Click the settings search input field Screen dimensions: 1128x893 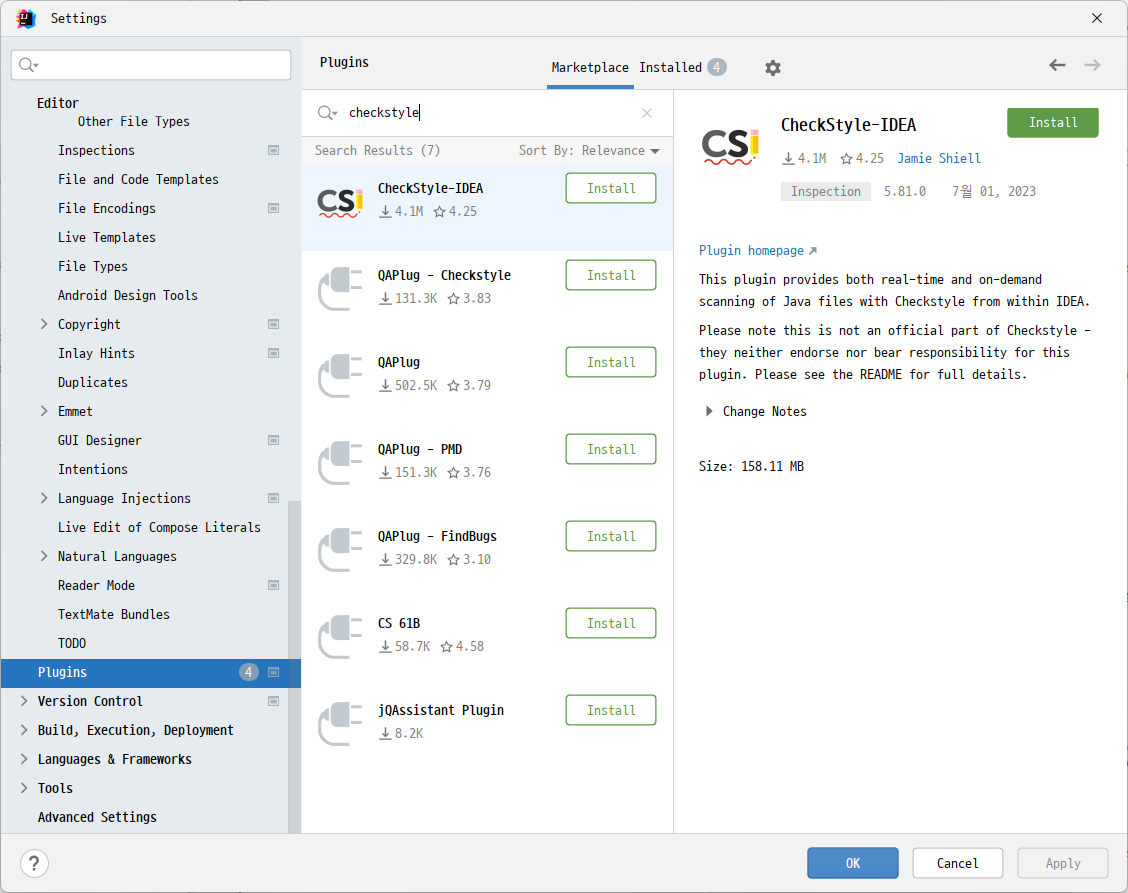[x=151, y=65]
